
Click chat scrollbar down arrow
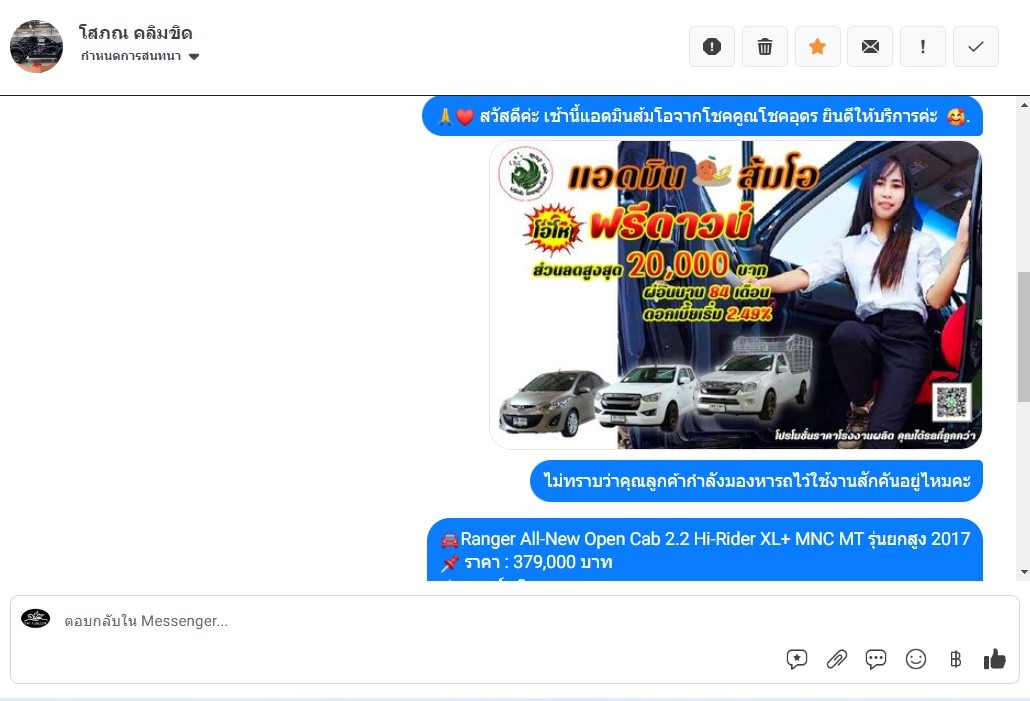[x=1024, y=572]
